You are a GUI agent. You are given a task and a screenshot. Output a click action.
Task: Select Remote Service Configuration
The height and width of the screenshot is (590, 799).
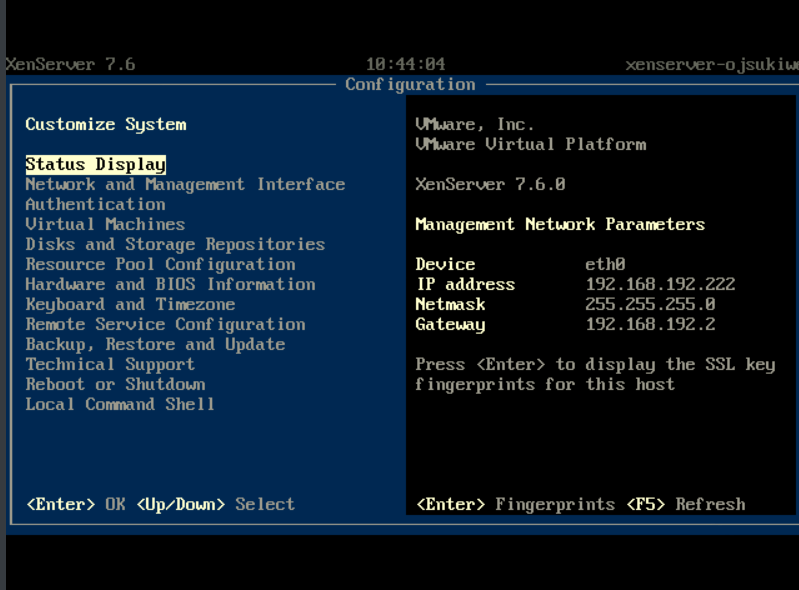click(x=166, y=325)
